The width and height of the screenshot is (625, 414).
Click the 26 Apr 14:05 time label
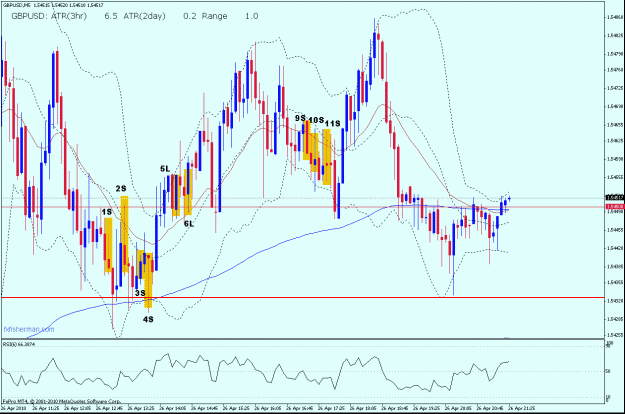click(x=173, y=408)
